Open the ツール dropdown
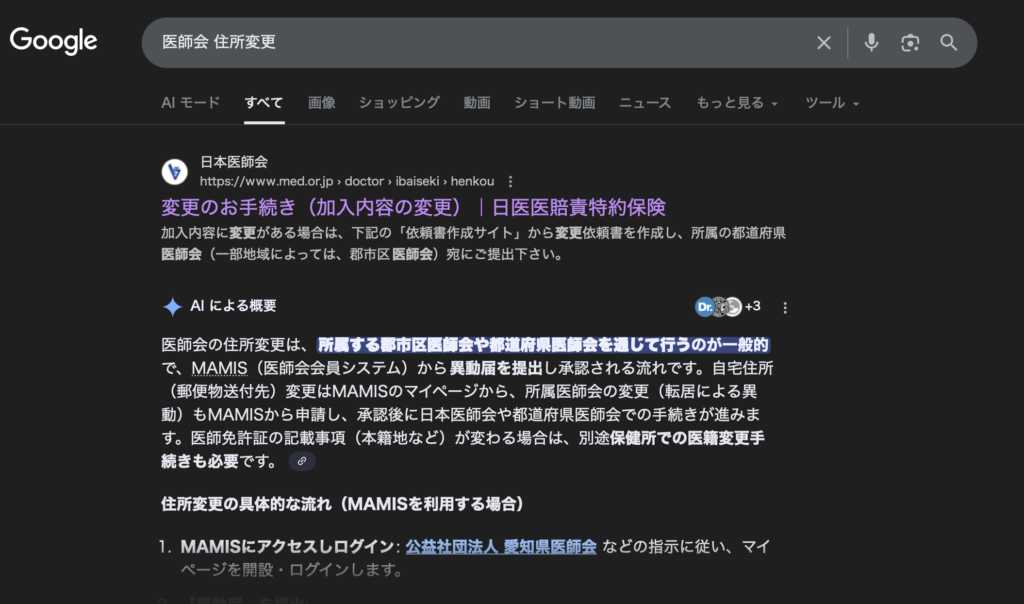The image size is (1024, 604). pyautogui.click(x=826, y=102)
